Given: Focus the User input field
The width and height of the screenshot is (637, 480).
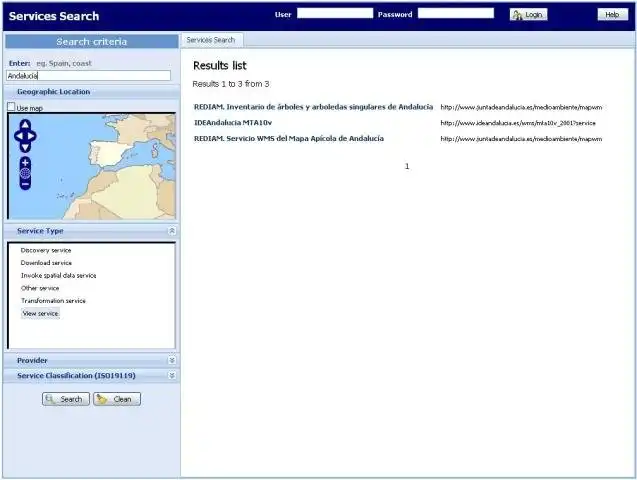Looking at the screenshot, I should [x=335, y=13].
